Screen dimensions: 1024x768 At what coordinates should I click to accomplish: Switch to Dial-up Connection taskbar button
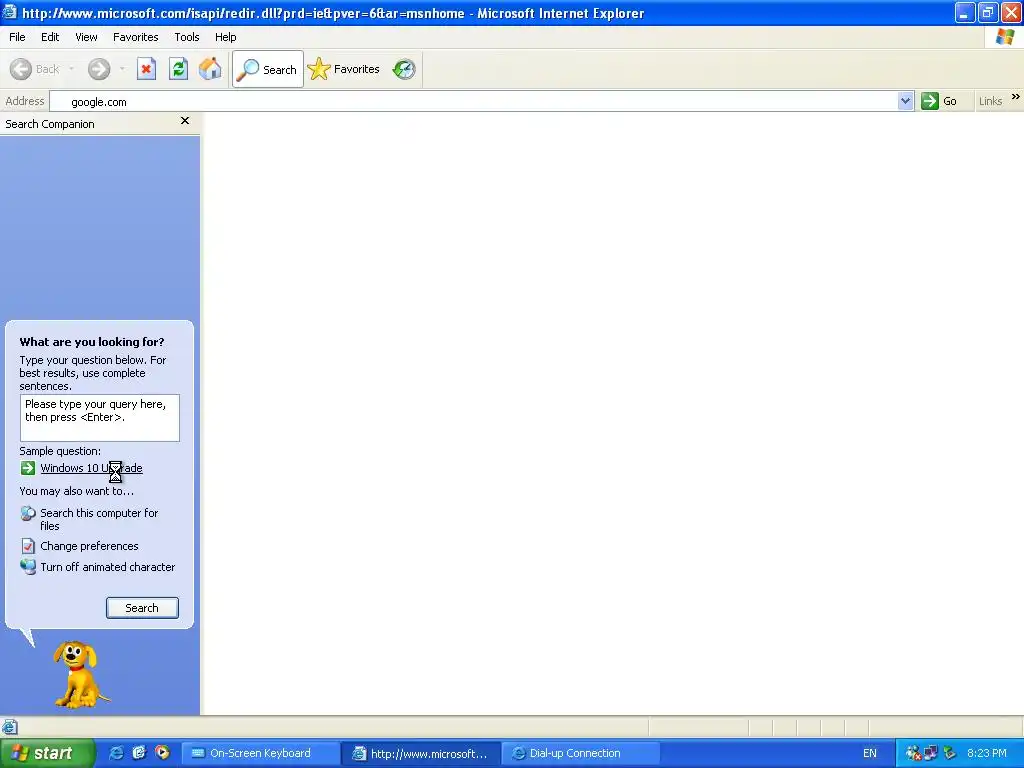(580, 754)
